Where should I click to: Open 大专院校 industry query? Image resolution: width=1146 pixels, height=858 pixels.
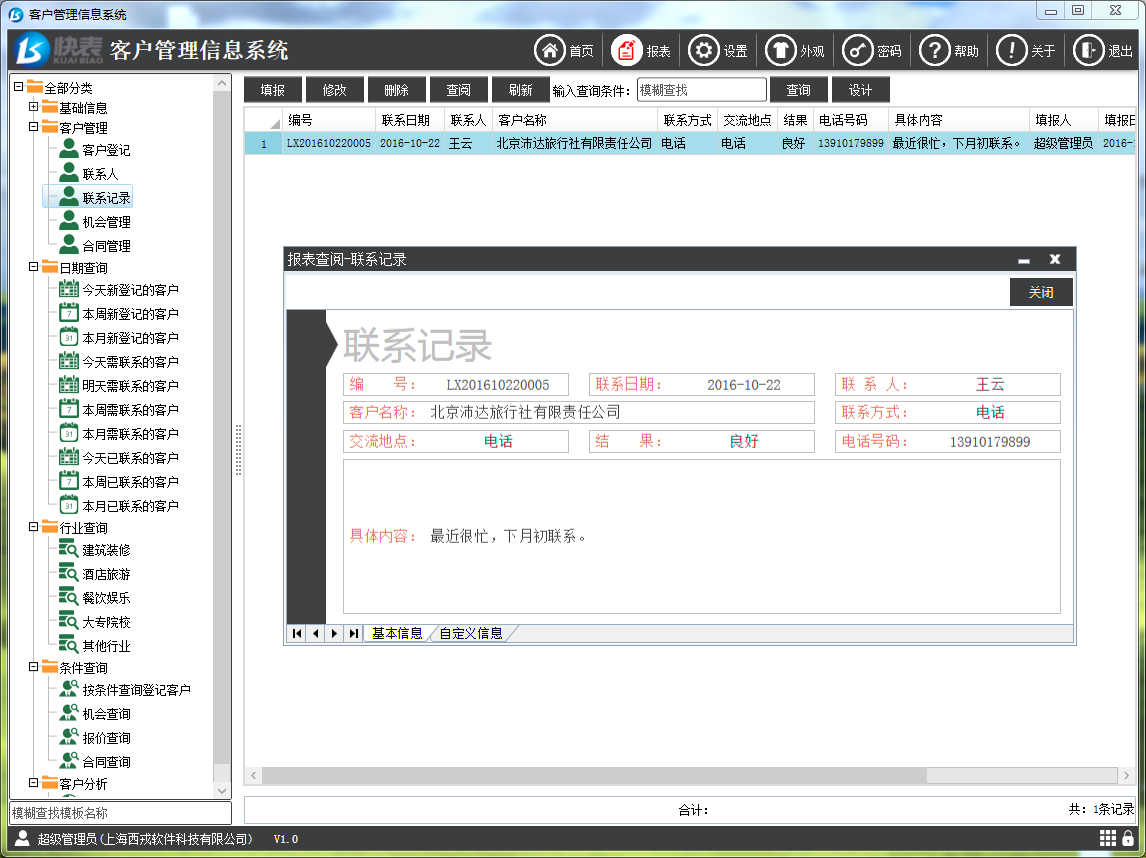coord(106,622)
